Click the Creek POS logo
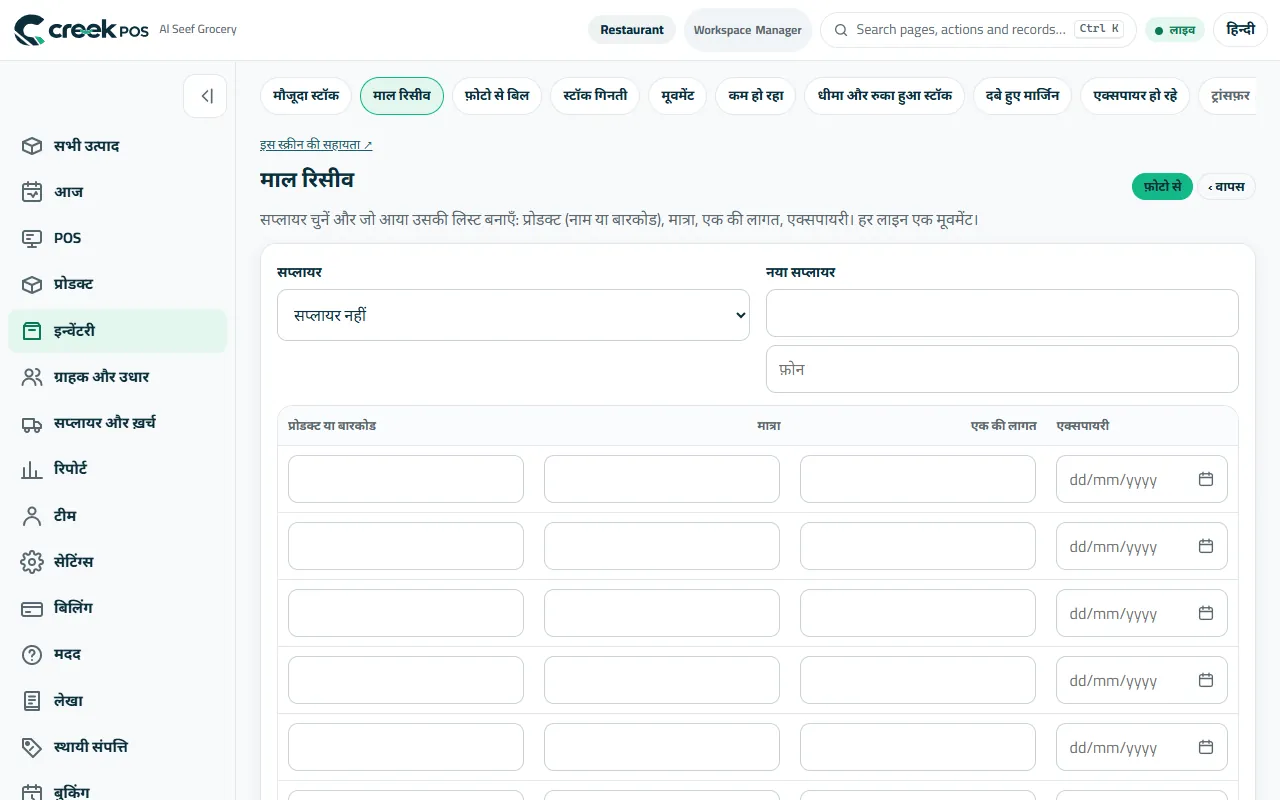Screen dimensions: 1280x800 82,30
